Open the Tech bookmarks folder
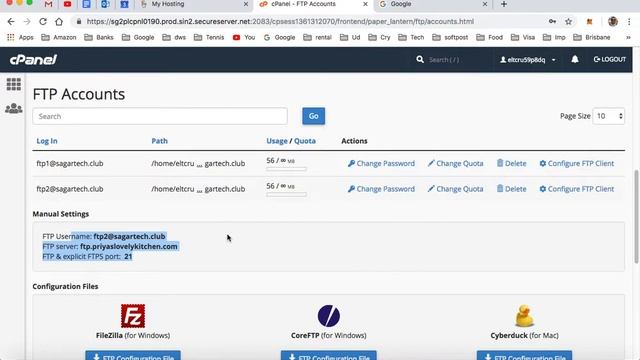 tap(411, 37)
